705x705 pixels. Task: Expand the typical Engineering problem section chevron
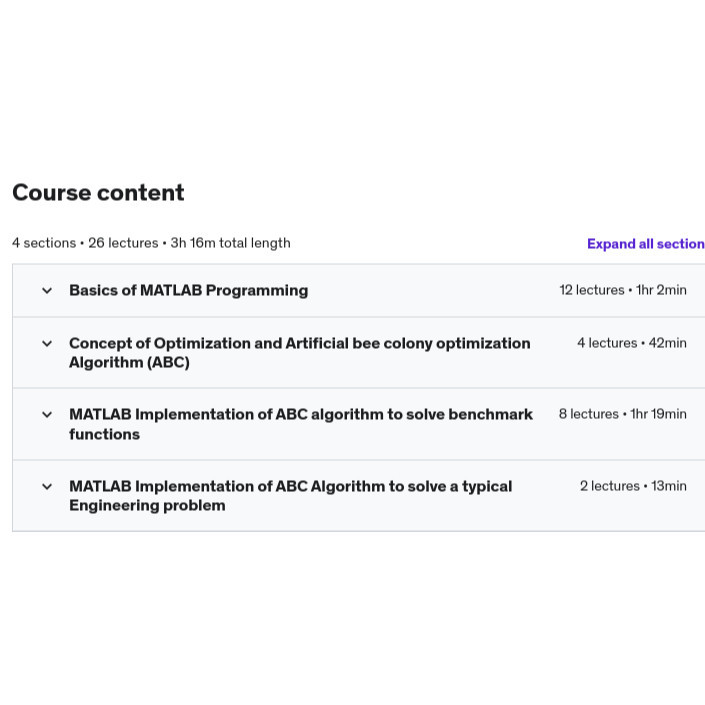click(47, 486)
